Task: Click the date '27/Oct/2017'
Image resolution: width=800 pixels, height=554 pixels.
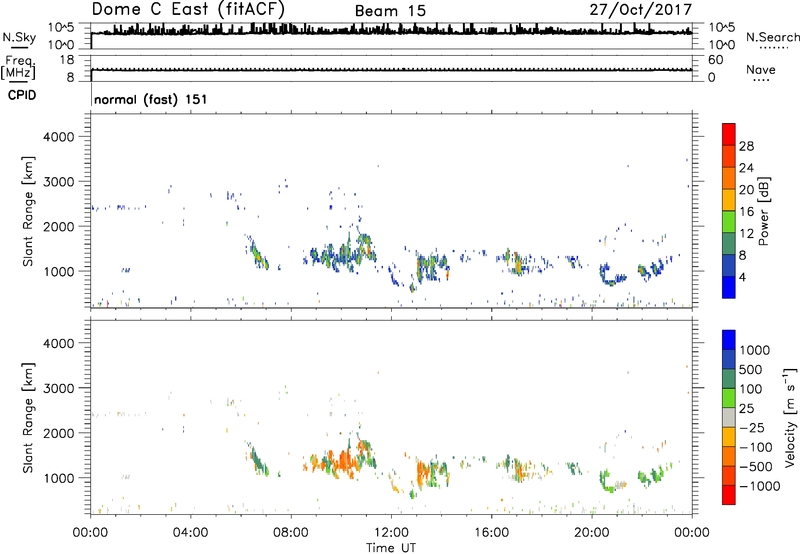Action: [641, 9]
